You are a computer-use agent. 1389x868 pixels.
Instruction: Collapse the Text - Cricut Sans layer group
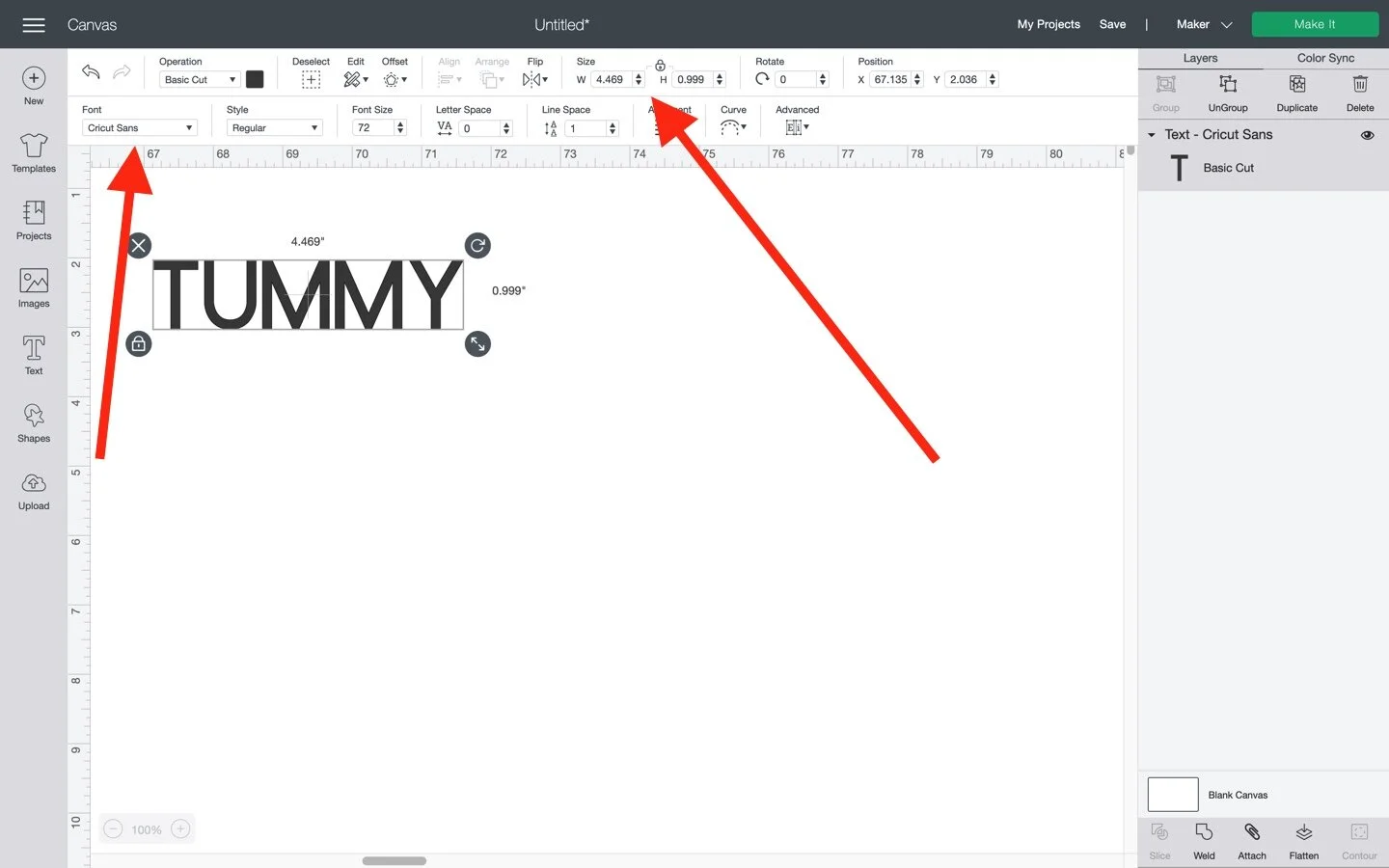[1152, 135]
